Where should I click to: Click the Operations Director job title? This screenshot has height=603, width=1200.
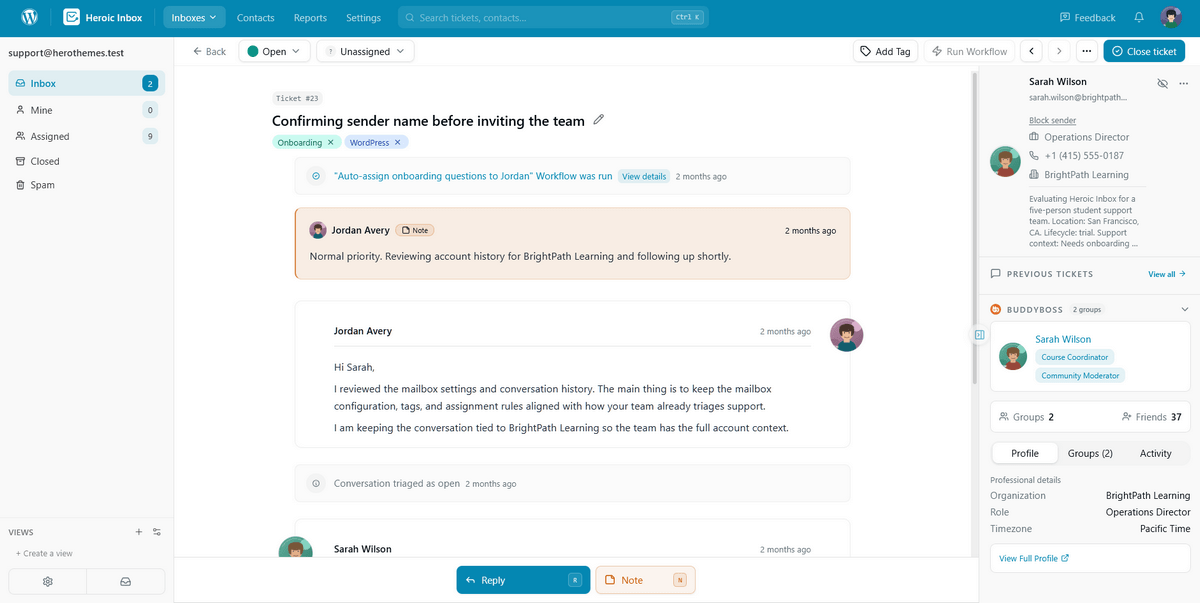point(1086,137)
